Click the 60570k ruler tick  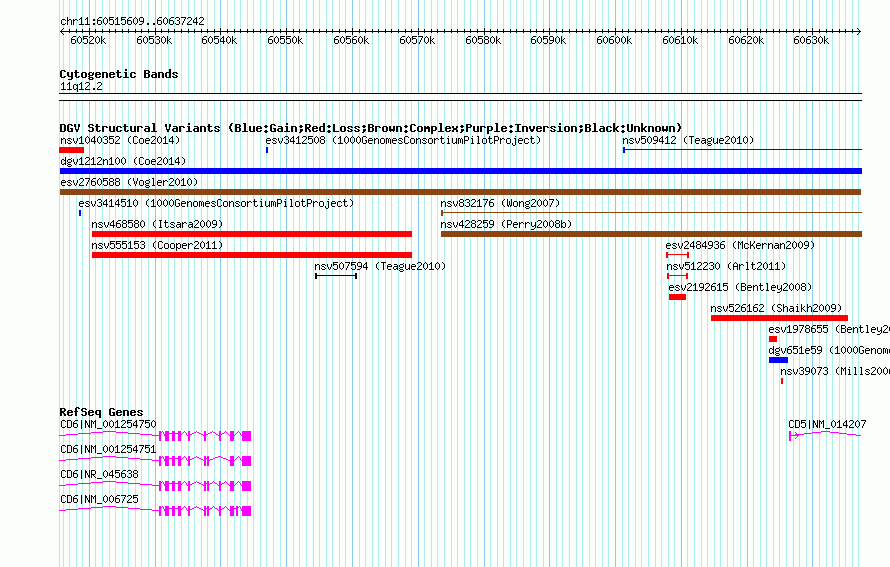(x=417, y=40)
